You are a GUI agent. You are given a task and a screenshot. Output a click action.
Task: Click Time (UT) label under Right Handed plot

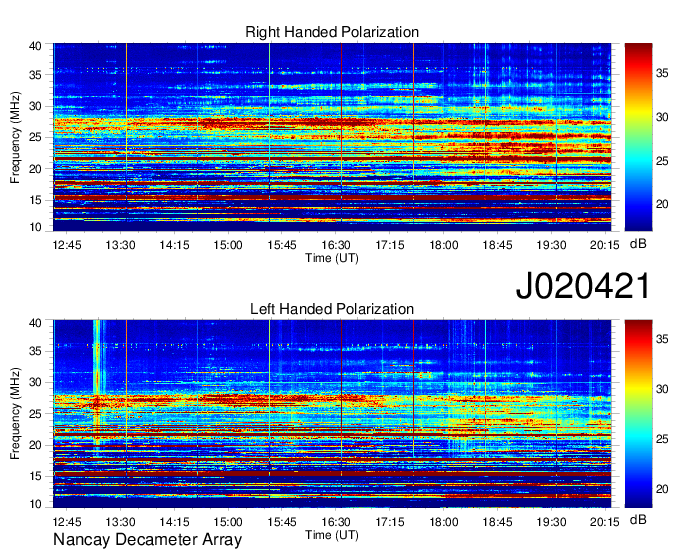point(332,258)
